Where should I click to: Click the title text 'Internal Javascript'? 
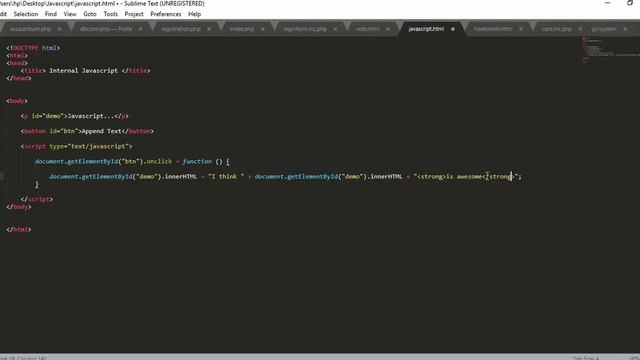[83, 71]
